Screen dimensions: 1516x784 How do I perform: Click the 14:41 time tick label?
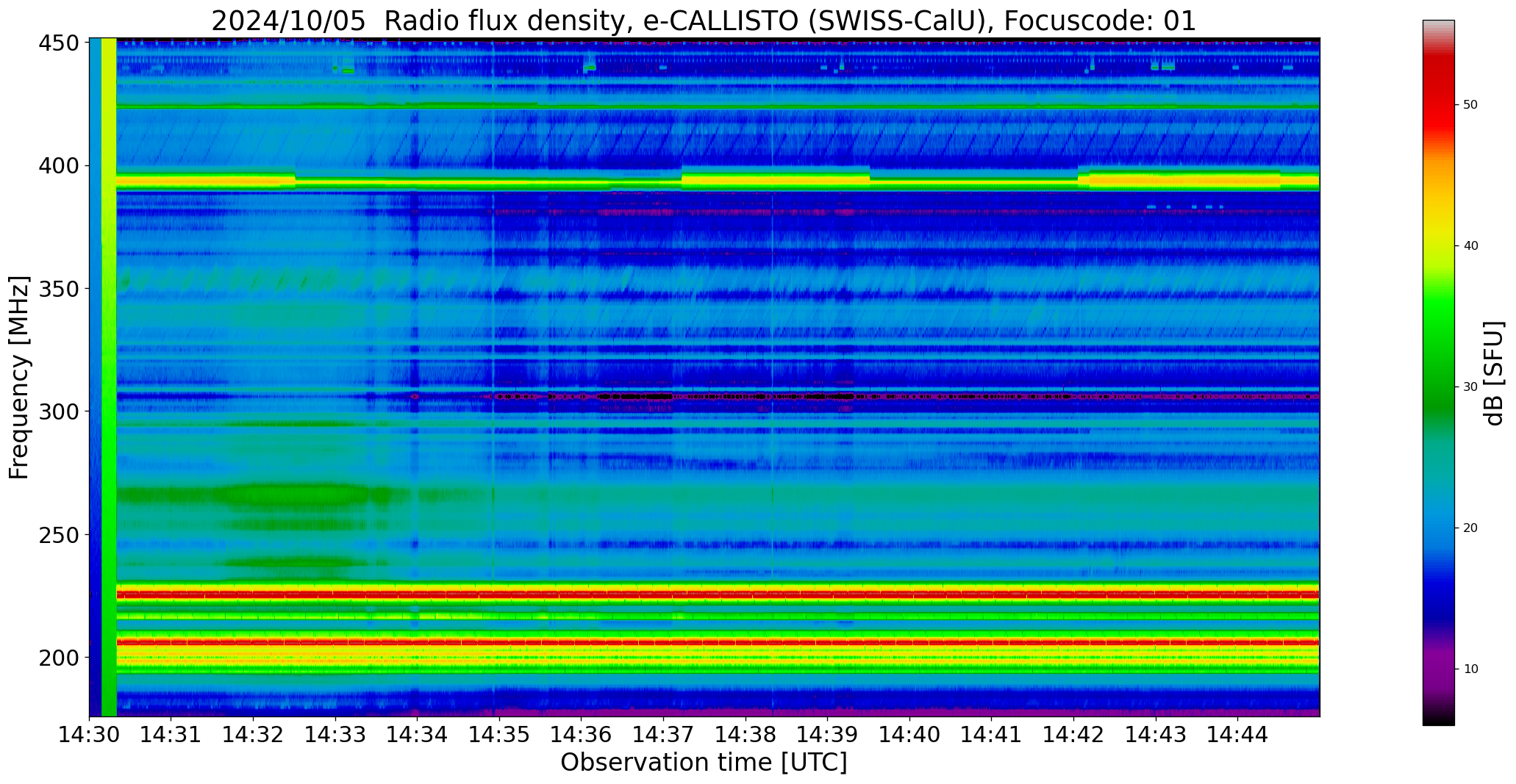[x=992, y=733]
